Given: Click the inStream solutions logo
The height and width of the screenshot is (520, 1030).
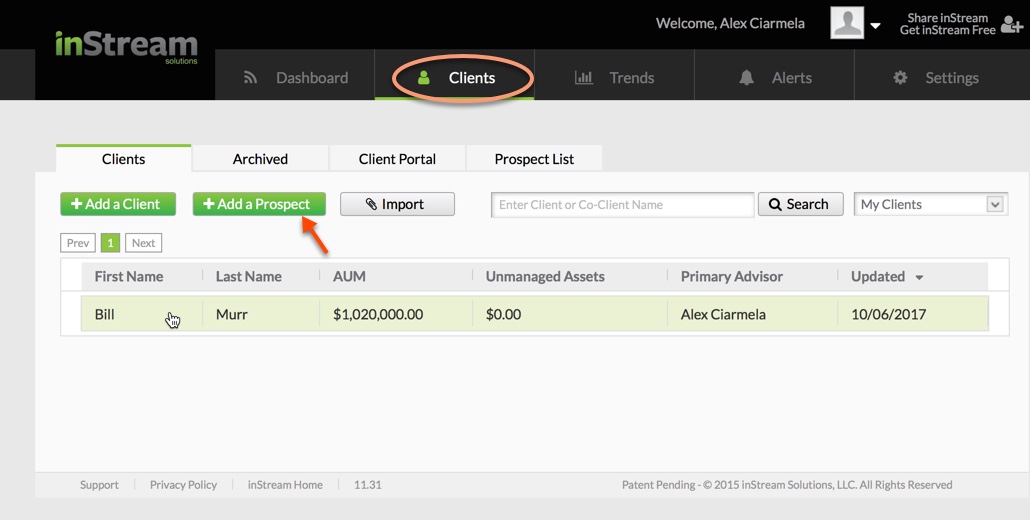Looking at the screenshot, I should pos(126,46).
